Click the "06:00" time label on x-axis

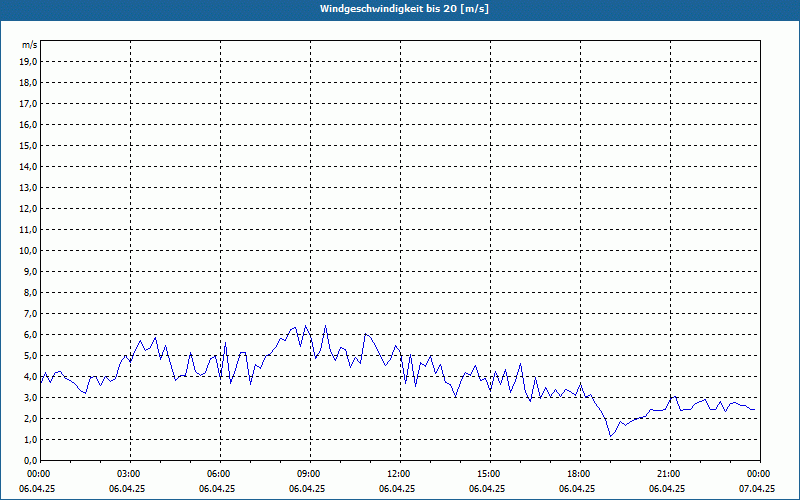(220, 474)
